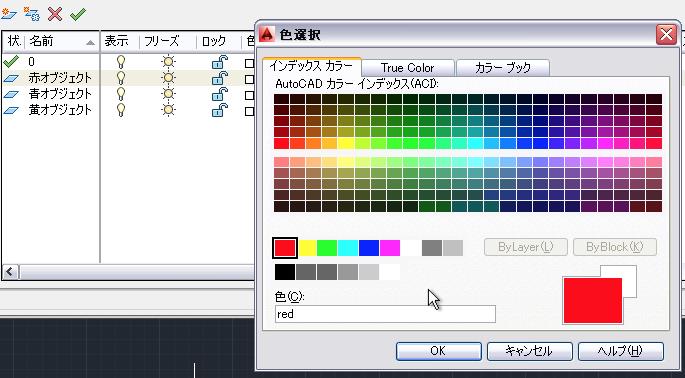685x378 pixels.
Task: Select the blue standard color swatch
Action: tap(369, 248)
